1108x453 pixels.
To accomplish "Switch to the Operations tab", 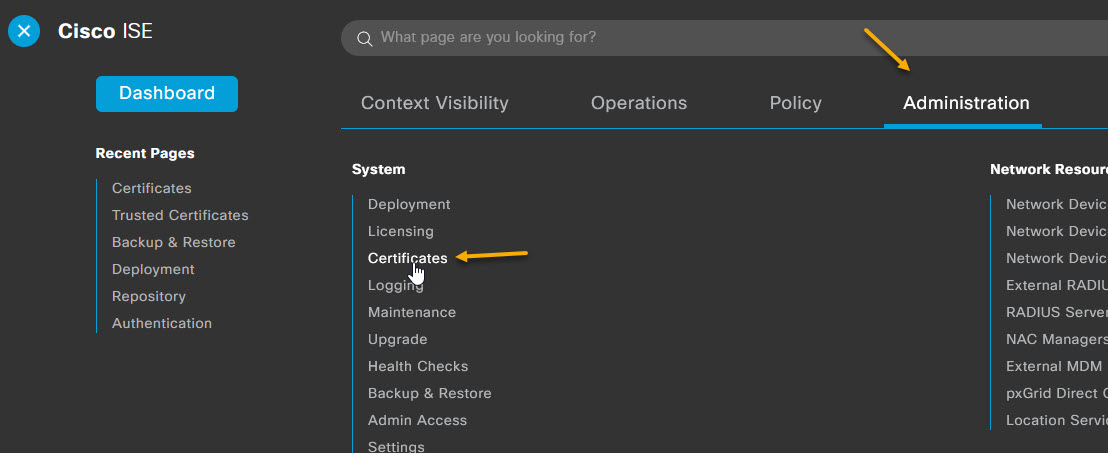I will point(639,103).
